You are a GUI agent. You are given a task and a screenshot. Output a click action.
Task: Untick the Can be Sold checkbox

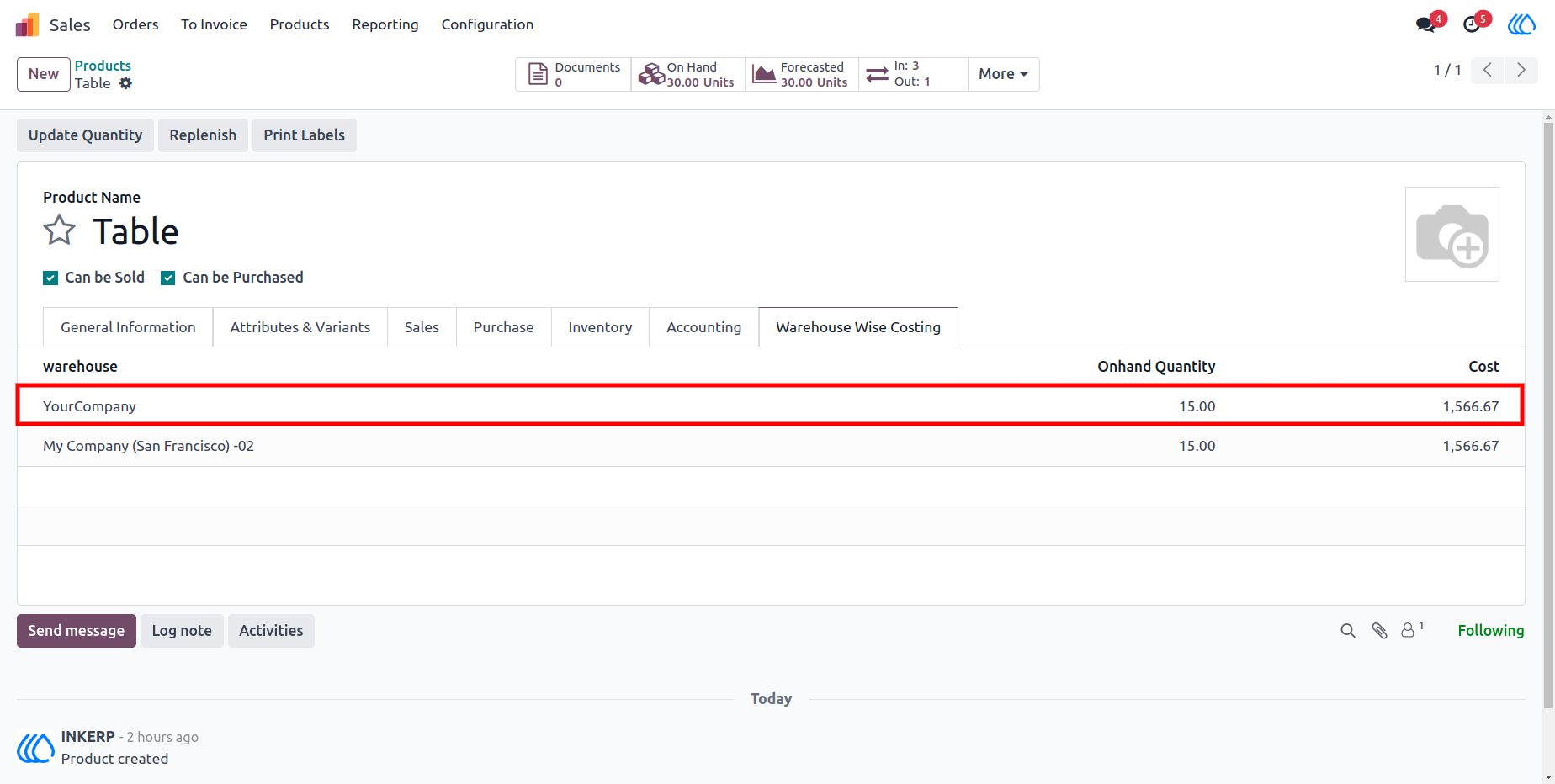tap(50, 278)
